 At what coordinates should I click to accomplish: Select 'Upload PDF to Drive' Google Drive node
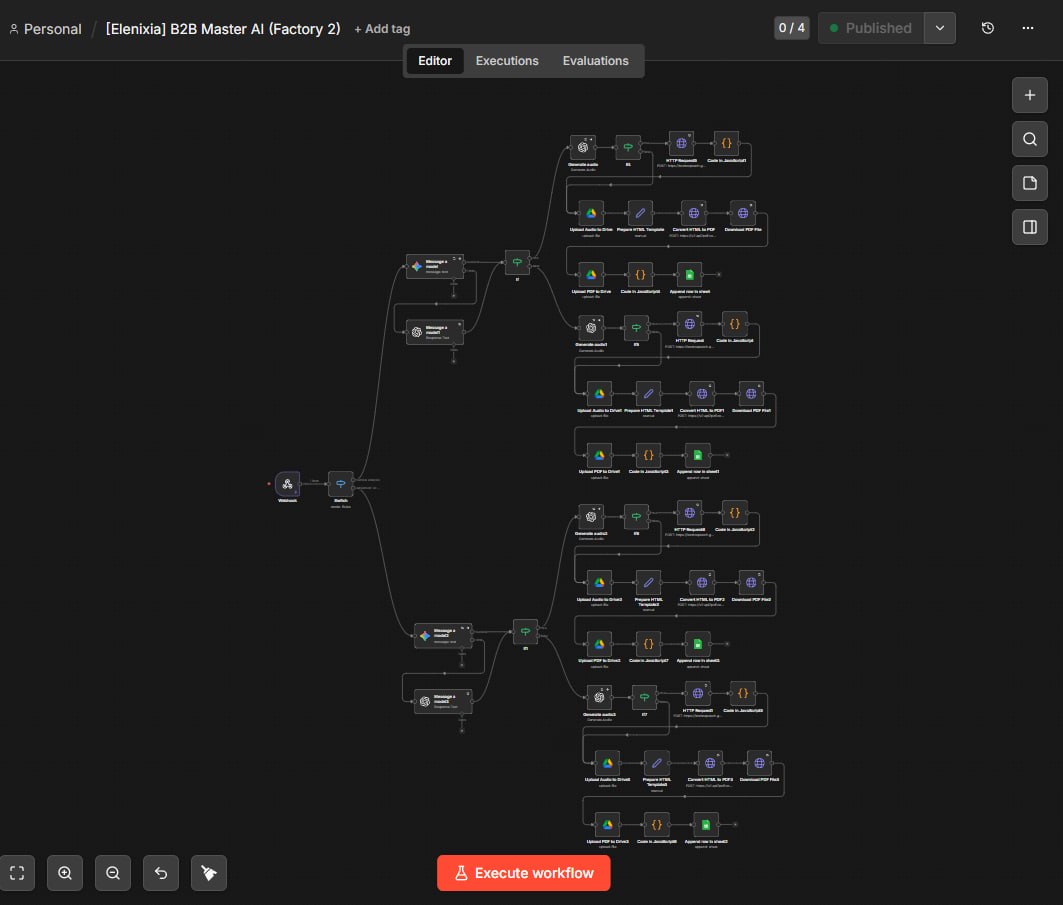pyautogui.click(x=591, y=275)
